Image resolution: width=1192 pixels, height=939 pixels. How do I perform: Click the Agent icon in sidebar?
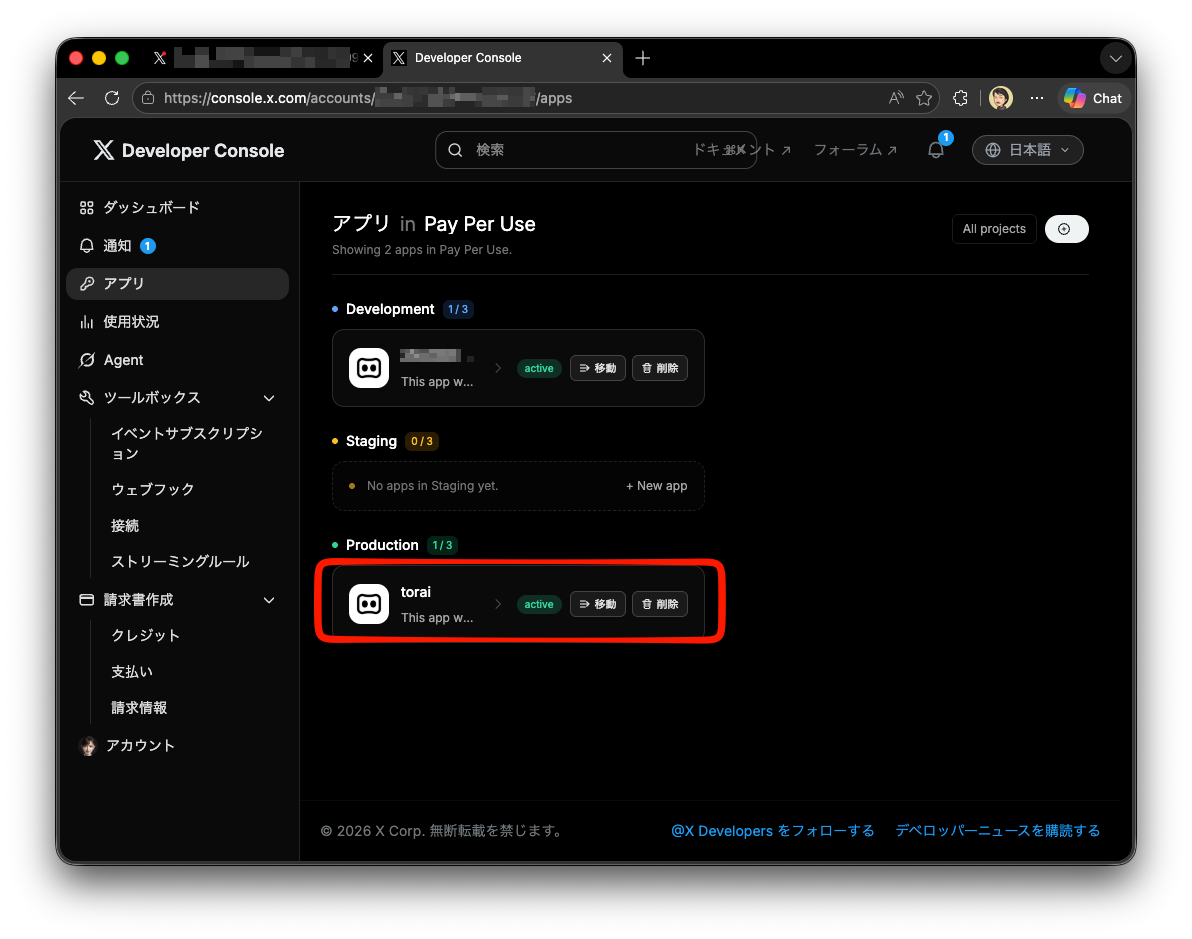pos(87,360)
